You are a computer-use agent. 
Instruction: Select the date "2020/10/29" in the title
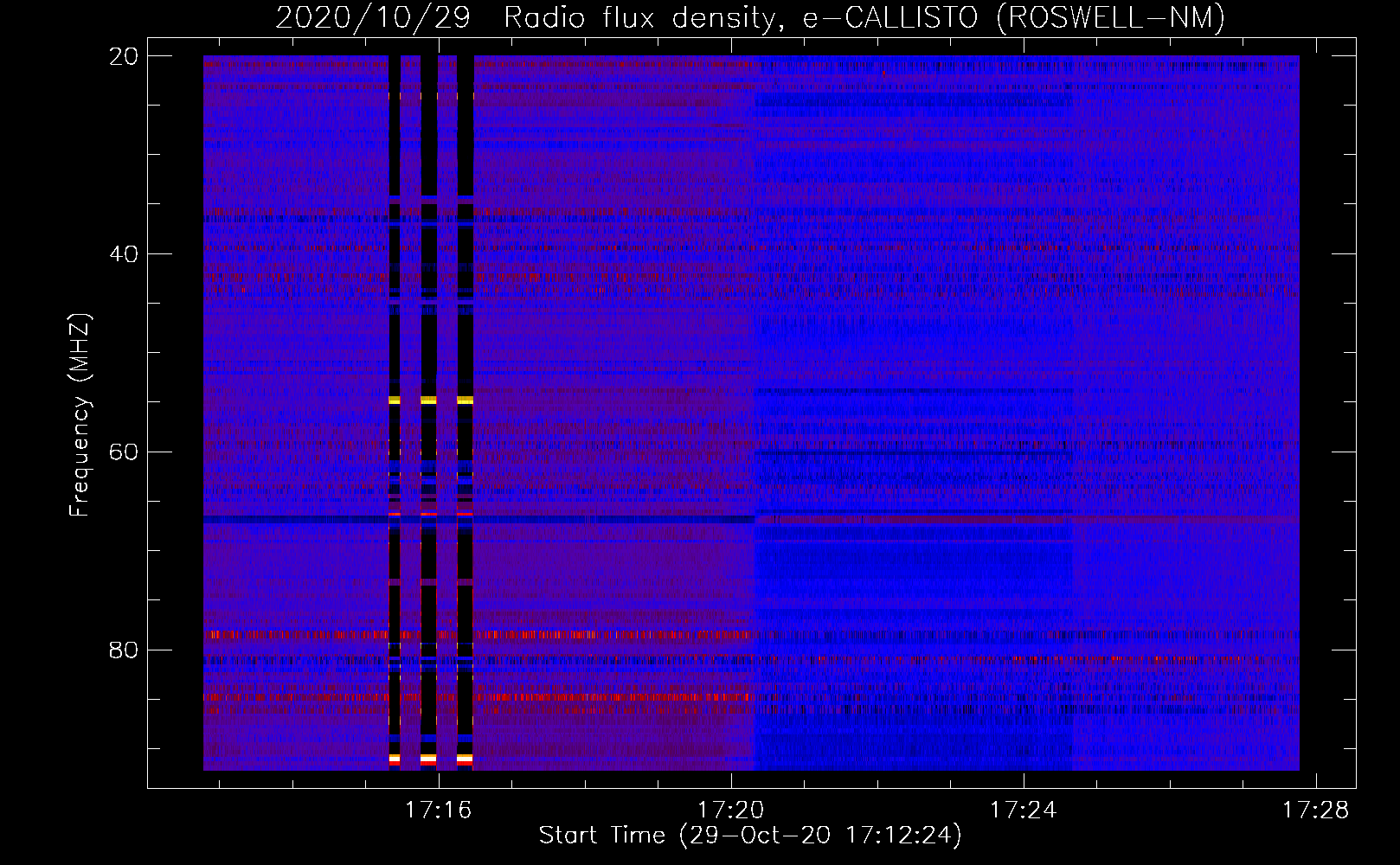(x=373, y=17)
